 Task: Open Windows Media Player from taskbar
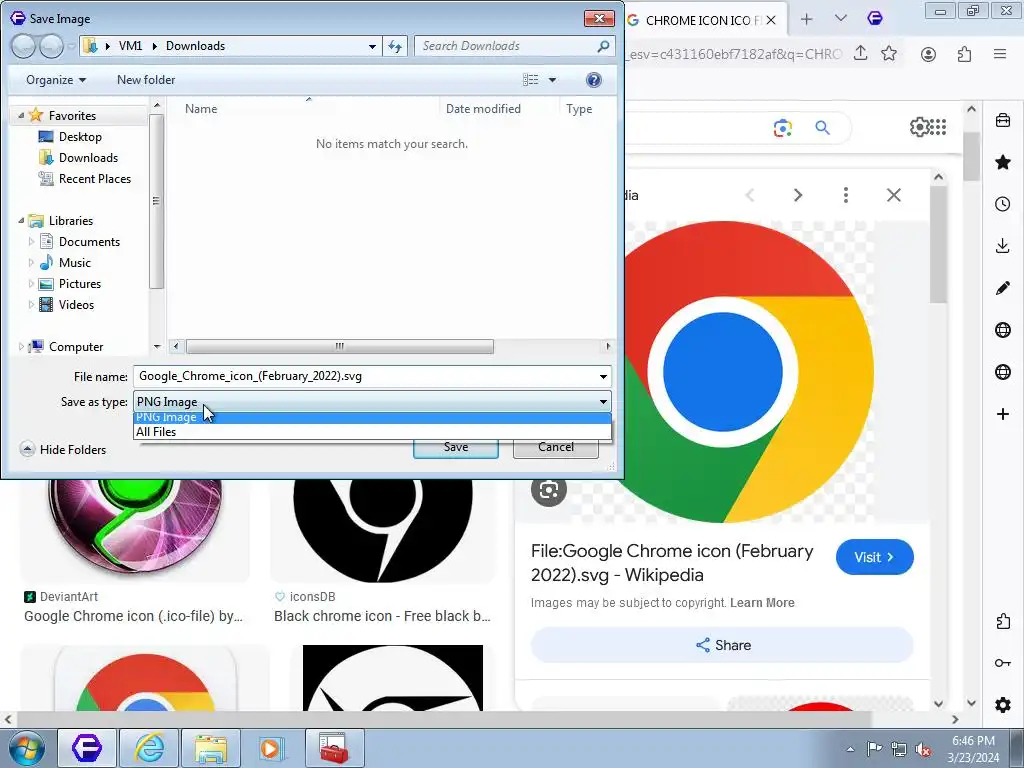click(x=271, y=748)
